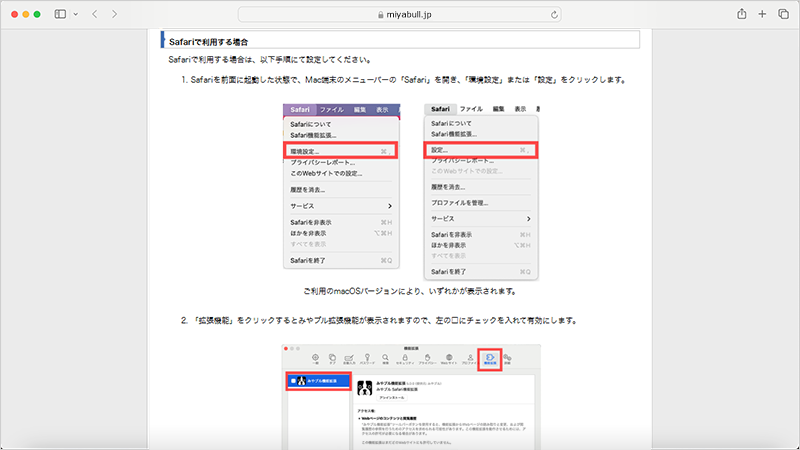Show the tab overview icon
Image resolution: width=800 pixels, height=450 pixels.
[782, 15]
